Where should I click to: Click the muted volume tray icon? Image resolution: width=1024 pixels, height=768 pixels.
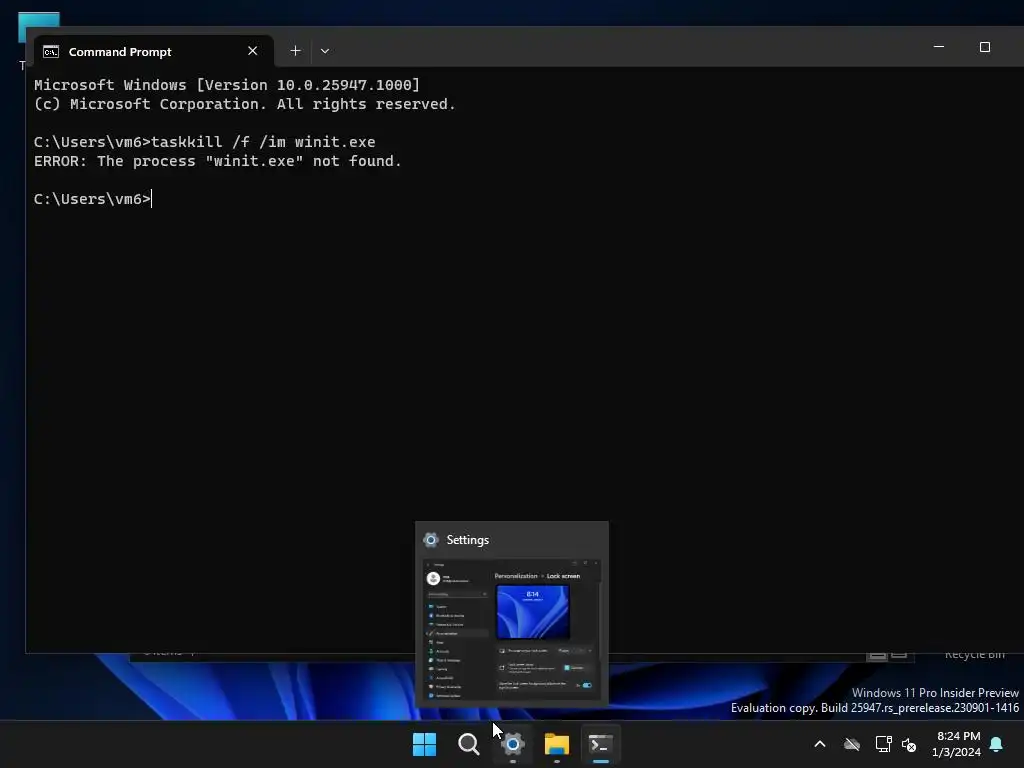click(909, 744)
